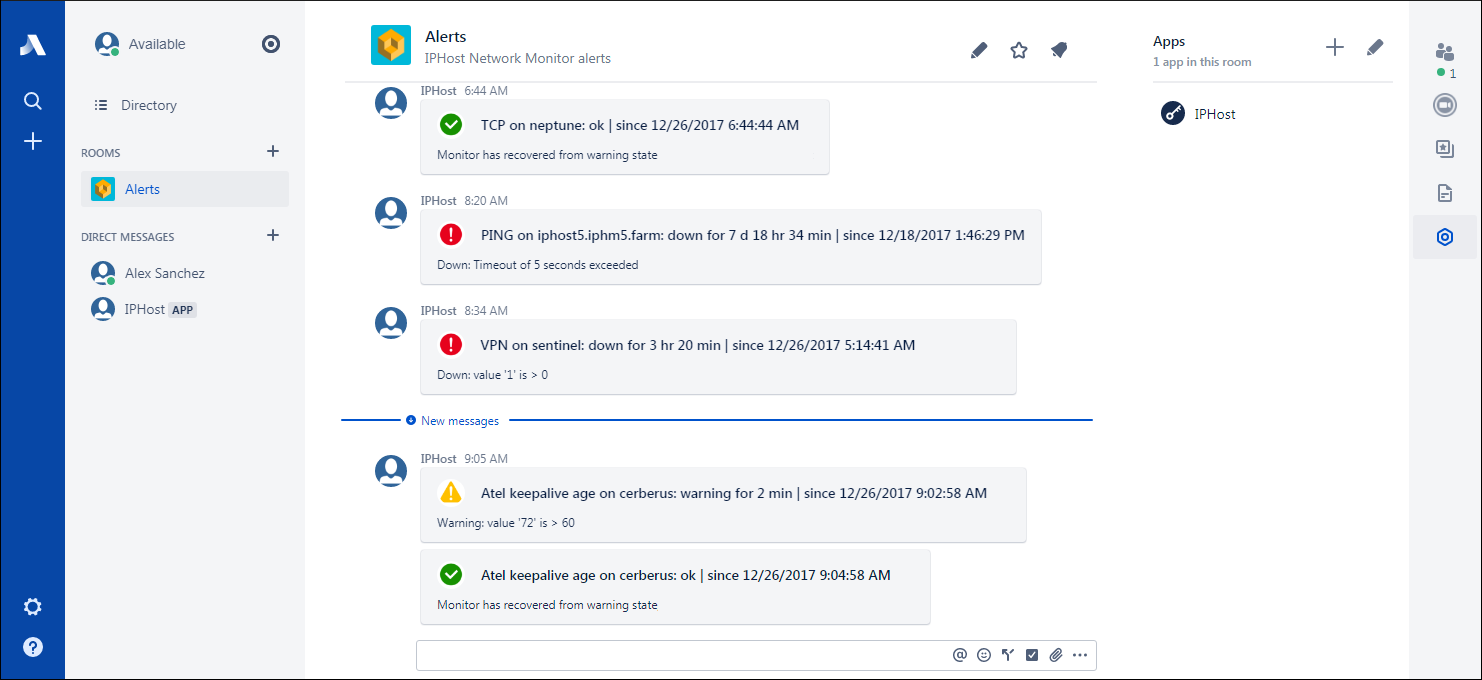Insert a mention with @ icon
Viewport: 1482px width, 680px height.
(960, 655)
